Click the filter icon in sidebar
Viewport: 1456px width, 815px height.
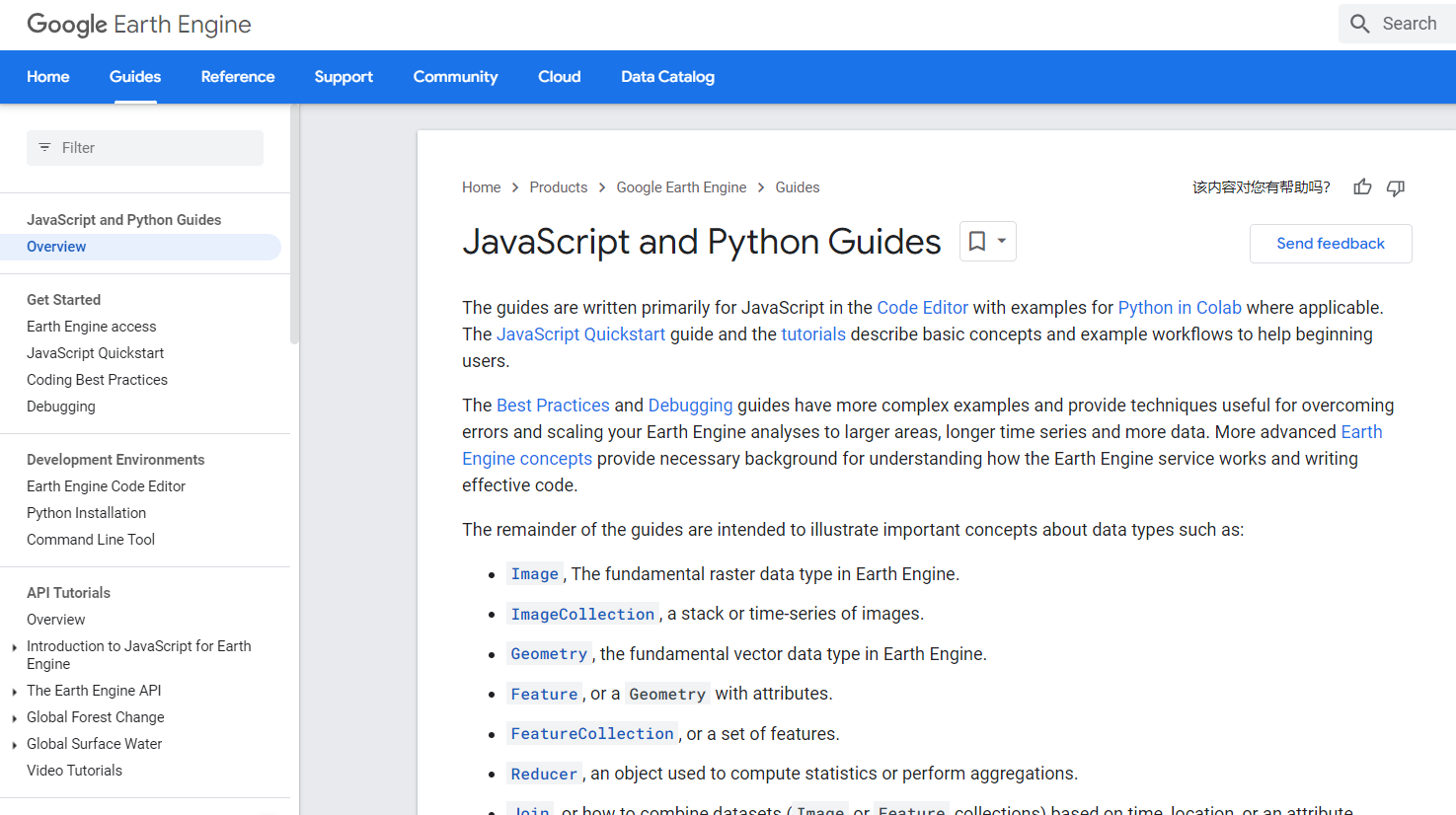pyautogui.click(x=44, y=147)
